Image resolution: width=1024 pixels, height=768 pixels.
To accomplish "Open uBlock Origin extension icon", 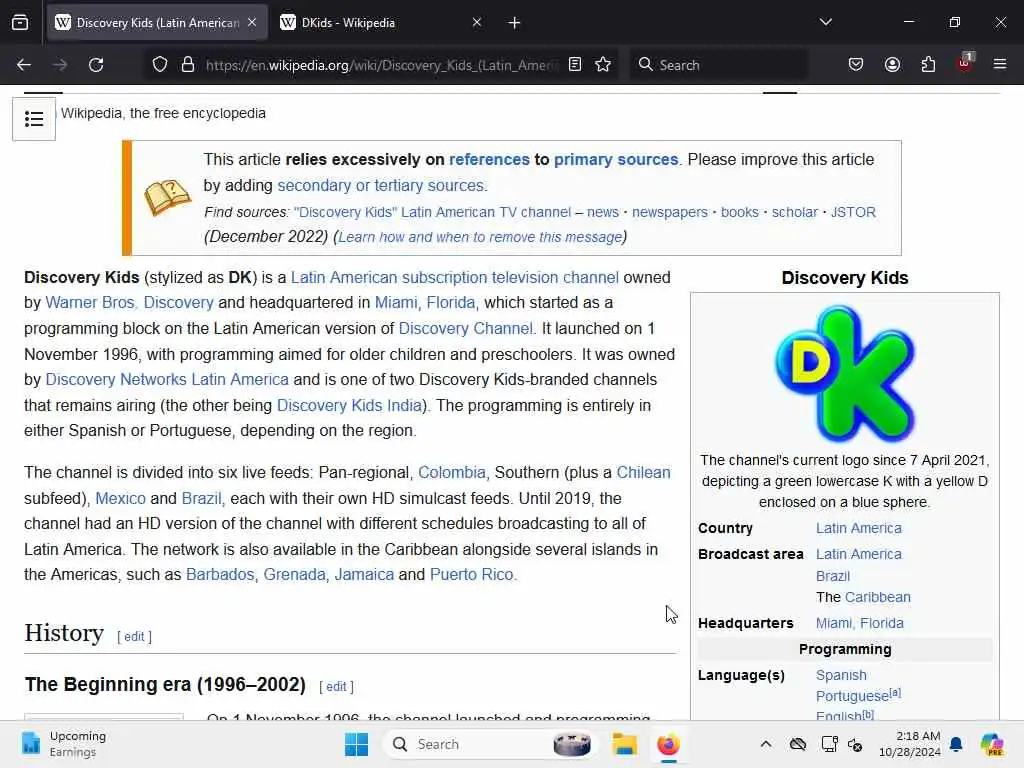I will point(965,63).
